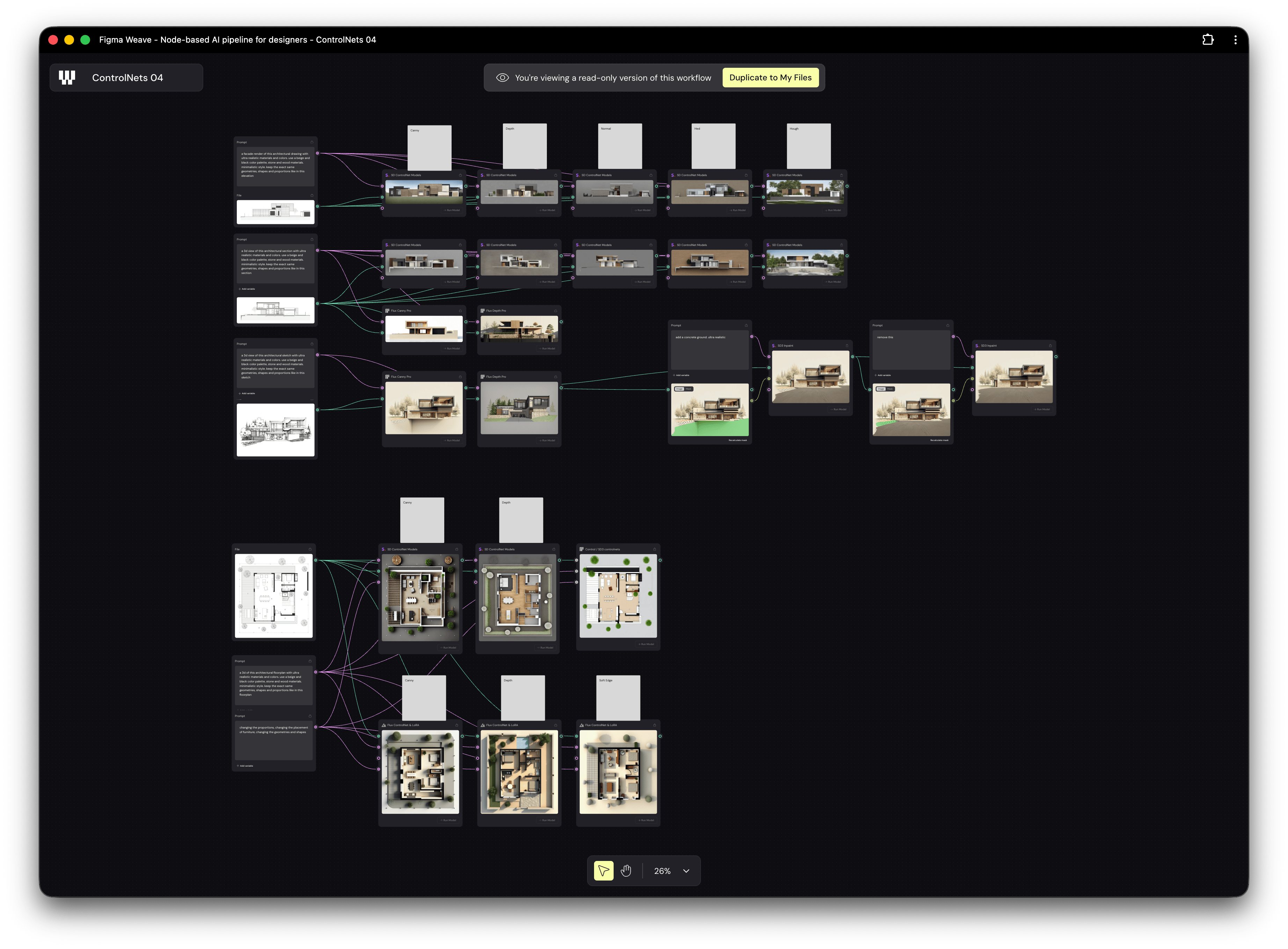Viewport: 1288px width, 949px height.
Task: Click the S icon on an SD ControlNet Models node
Action: (387, 175)
